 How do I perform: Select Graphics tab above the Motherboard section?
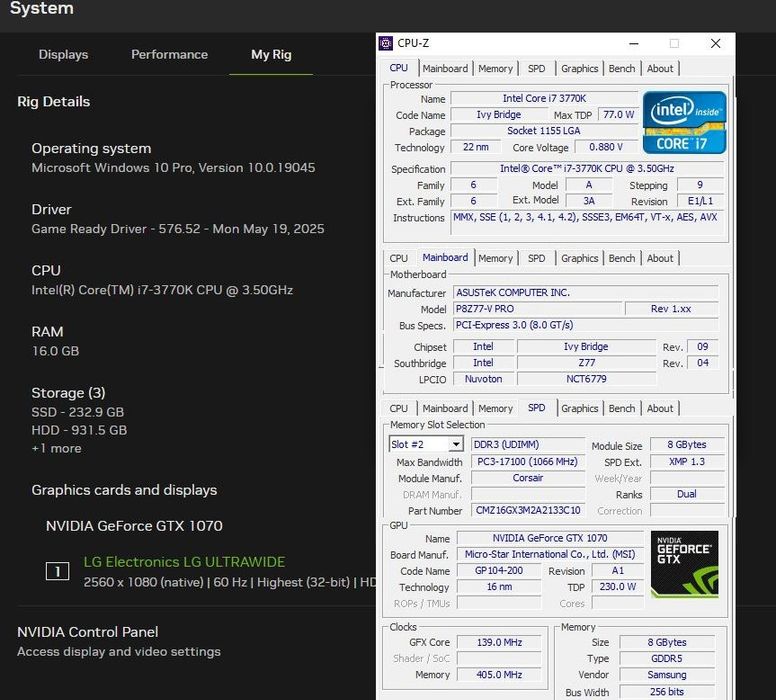tap(580, 258)
